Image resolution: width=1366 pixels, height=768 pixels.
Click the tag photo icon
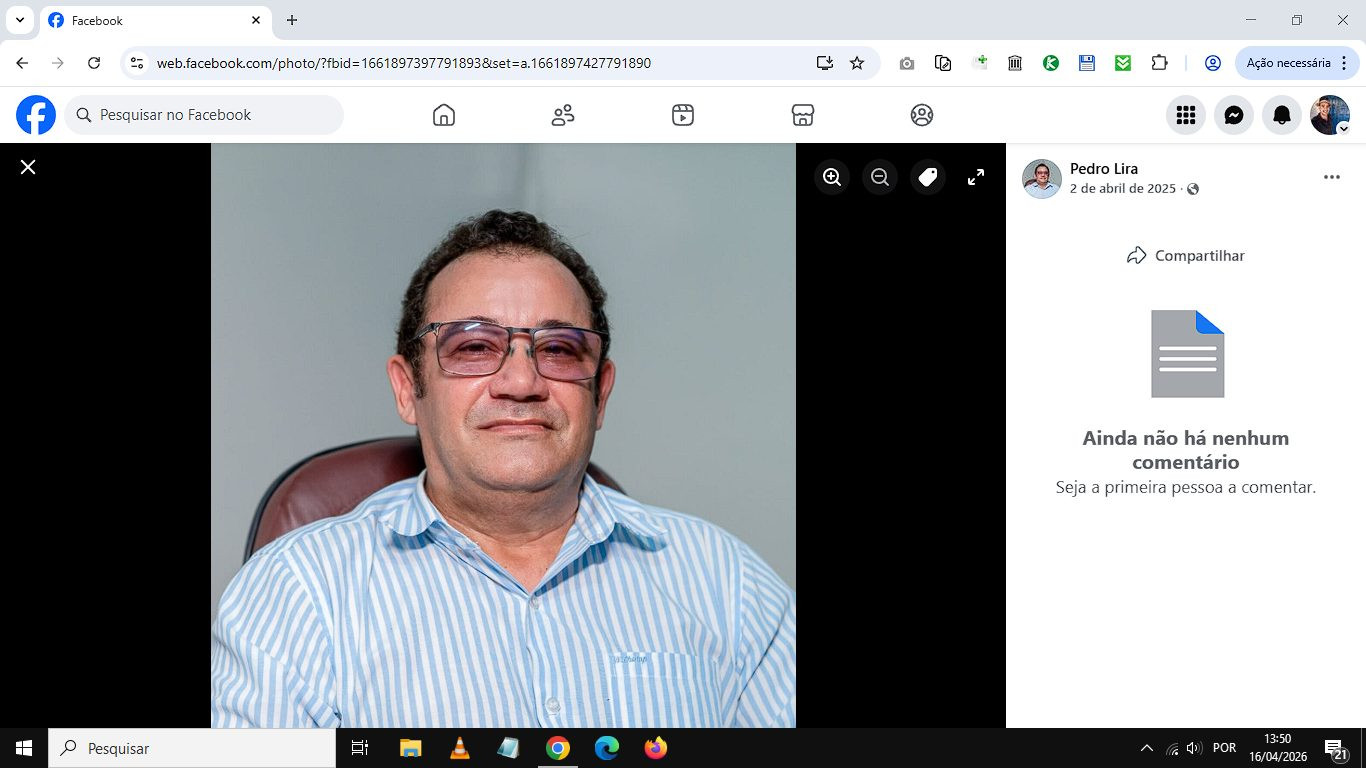(928, 177)
